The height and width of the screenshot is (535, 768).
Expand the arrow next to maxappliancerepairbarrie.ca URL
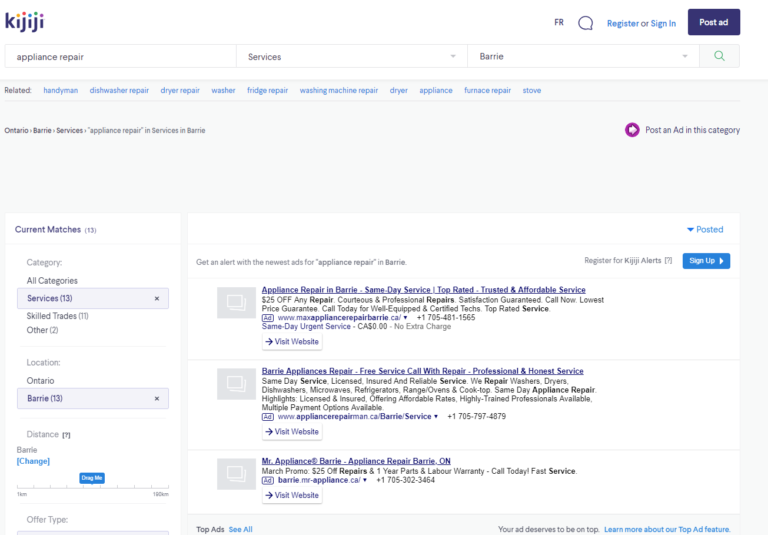pos(405,318)
